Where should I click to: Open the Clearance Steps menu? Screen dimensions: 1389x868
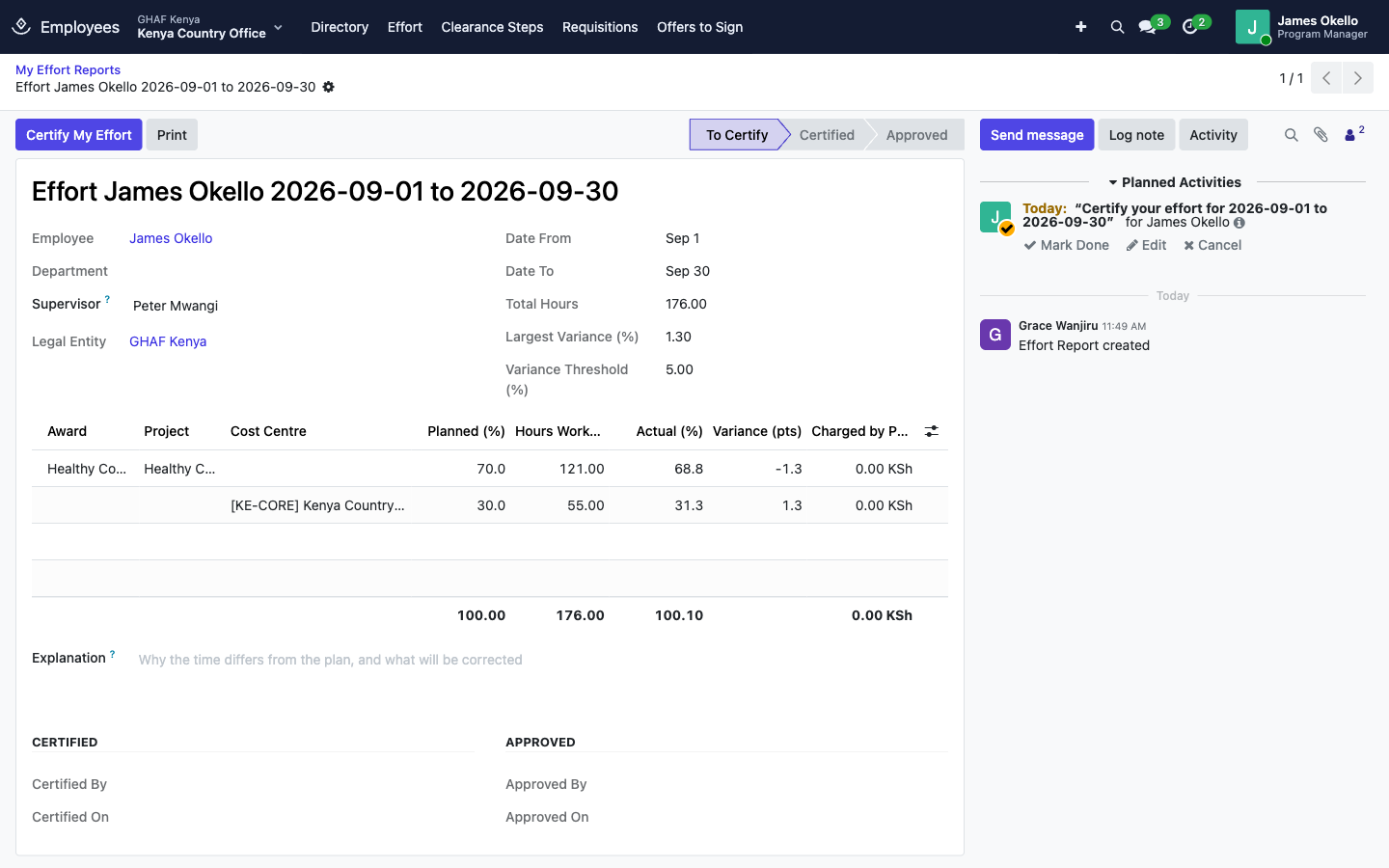coord(492,27)
